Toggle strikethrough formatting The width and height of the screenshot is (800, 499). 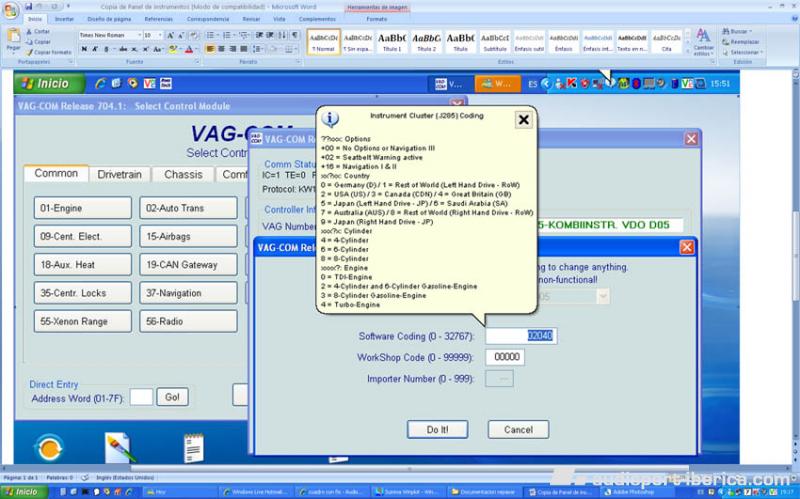click(123, 49)
